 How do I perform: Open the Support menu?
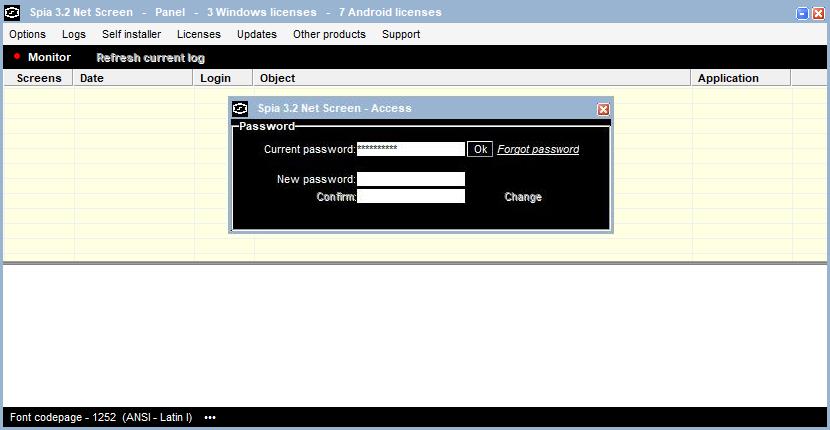tap(401, 34)
